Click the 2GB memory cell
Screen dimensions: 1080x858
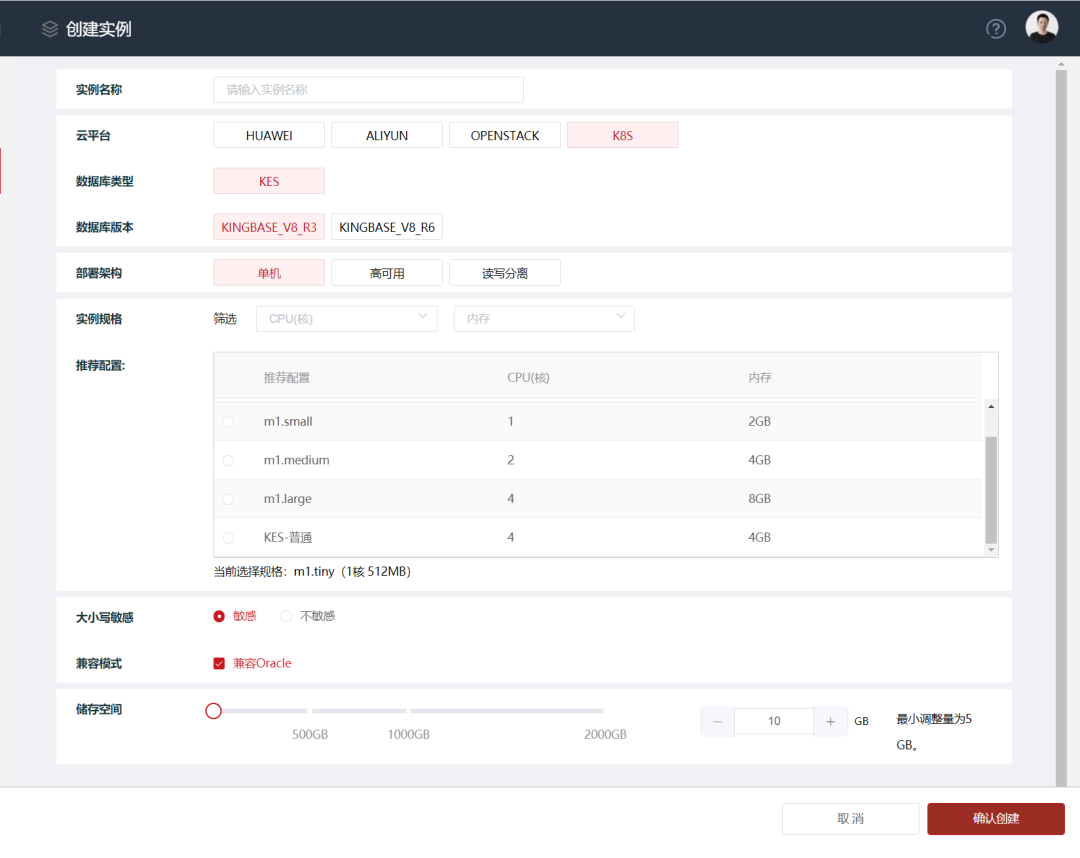pyautogui.click(x=759, y=421)
